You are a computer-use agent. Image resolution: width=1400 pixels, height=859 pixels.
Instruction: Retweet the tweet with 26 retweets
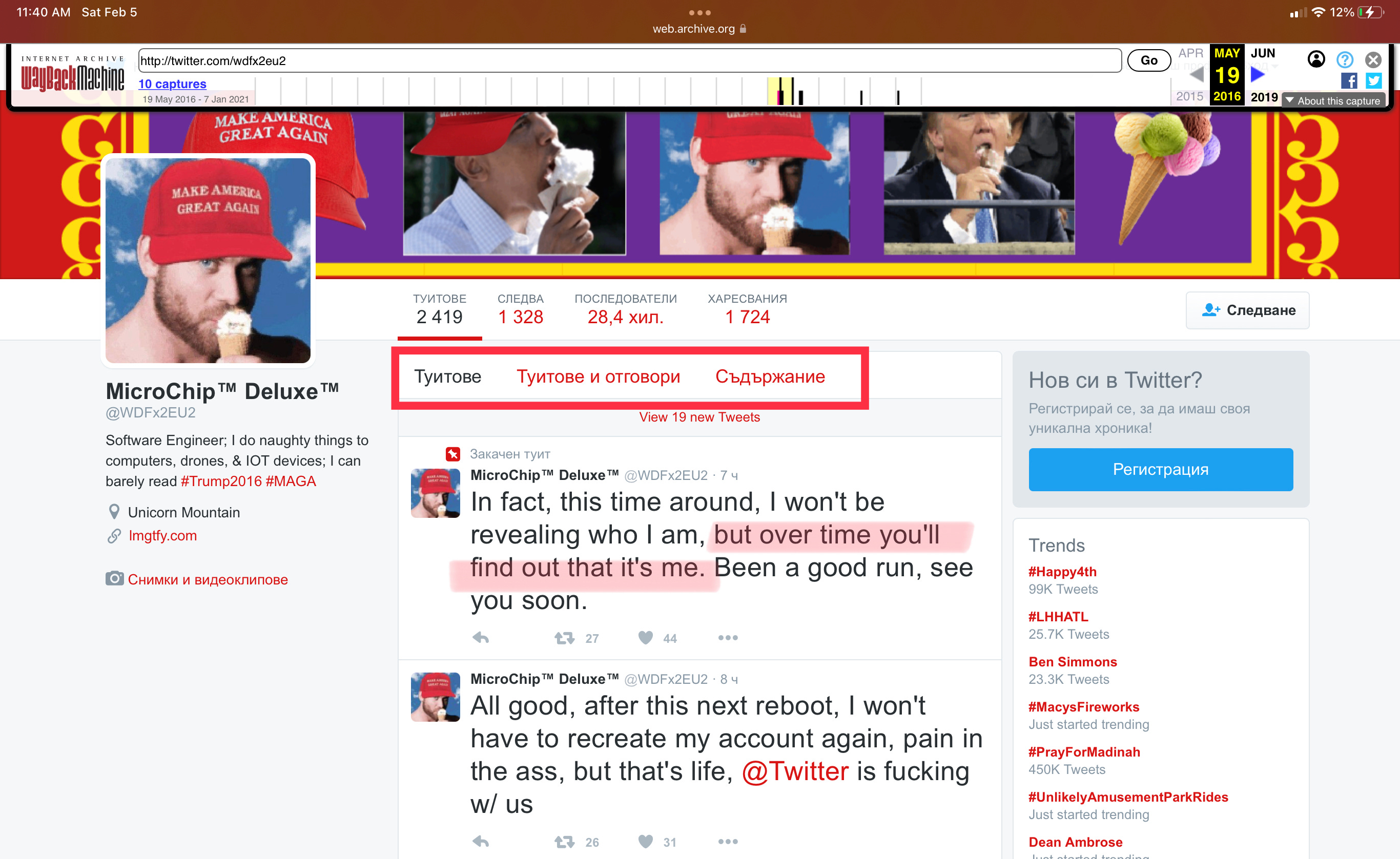576,842
